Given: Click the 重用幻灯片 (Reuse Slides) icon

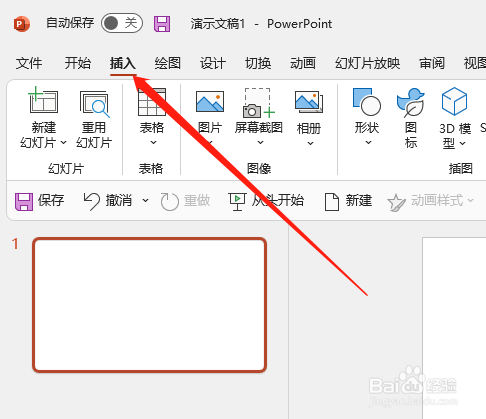Looking at the screenshot, I should (x=94, y=104).
